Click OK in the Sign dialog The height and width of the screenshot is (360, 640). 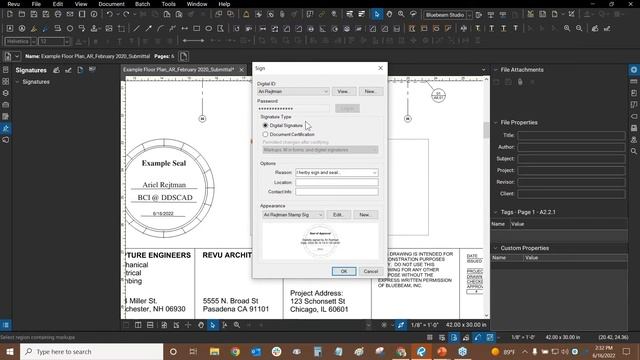[x=344, y=271]
